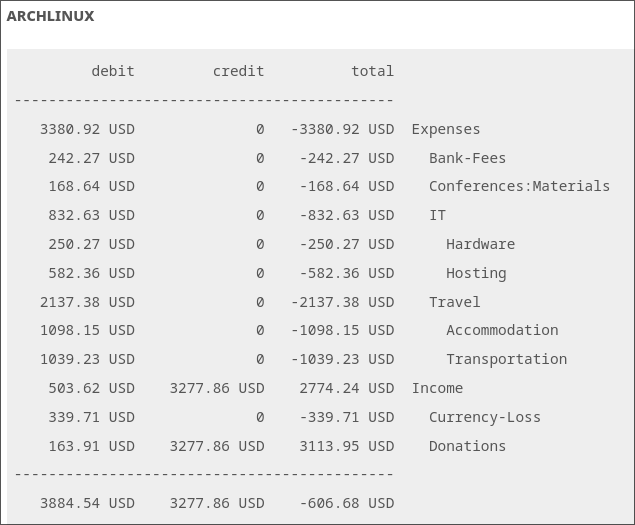Click the Expenses account label
Image resolution: width=635 pixels, height=525 pixels.
tap(445, 130)
